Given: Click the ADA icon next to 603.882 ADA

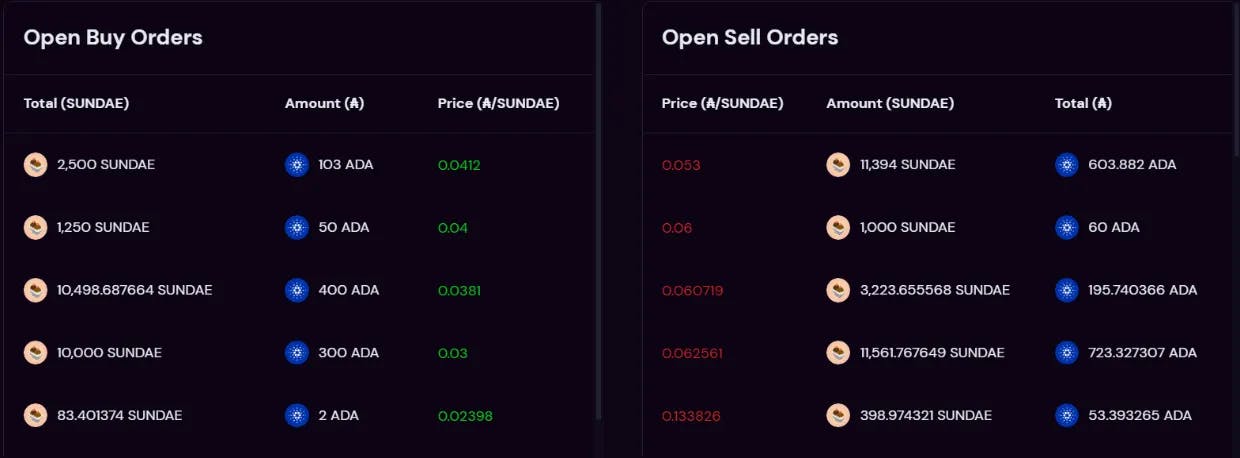Looking at the screenshot, I should 1067,165.
